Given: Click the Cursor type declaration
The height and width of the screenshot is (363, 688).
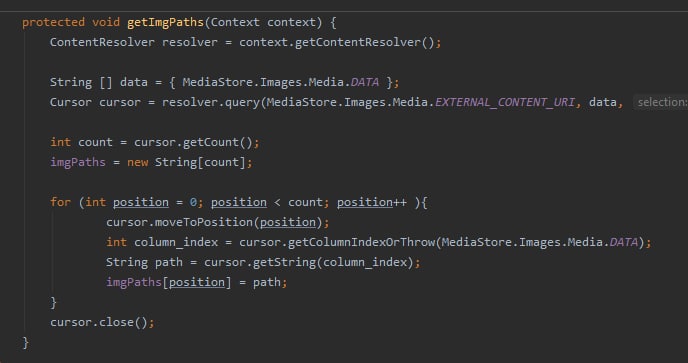Looking at the screenshot, I should pyautogui.click(x=71, y=102).
